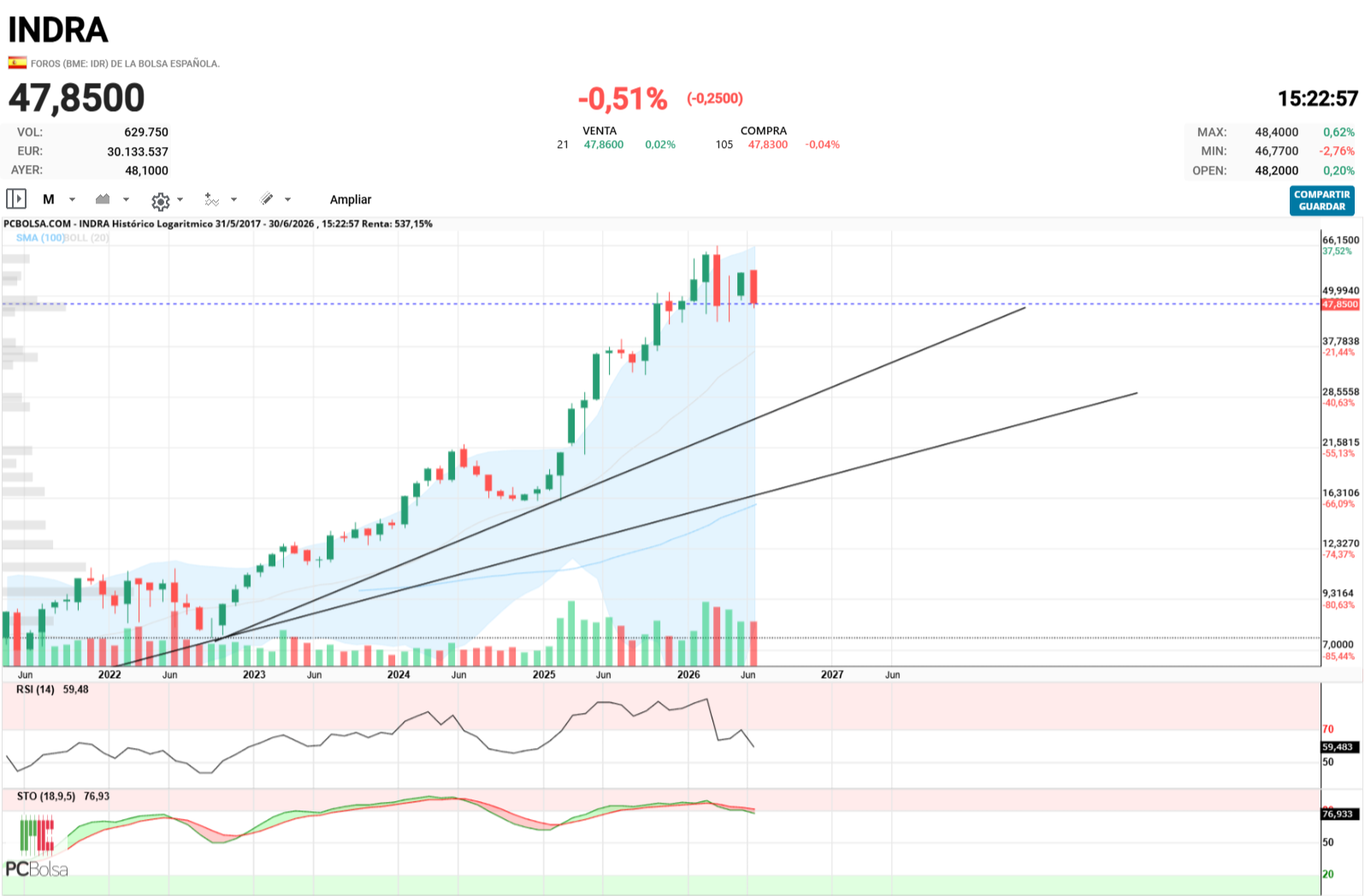Click the Compartir Guardar button
Image resolution: width=1365 pixels, height=896 pixels.
click(1321, 200)
